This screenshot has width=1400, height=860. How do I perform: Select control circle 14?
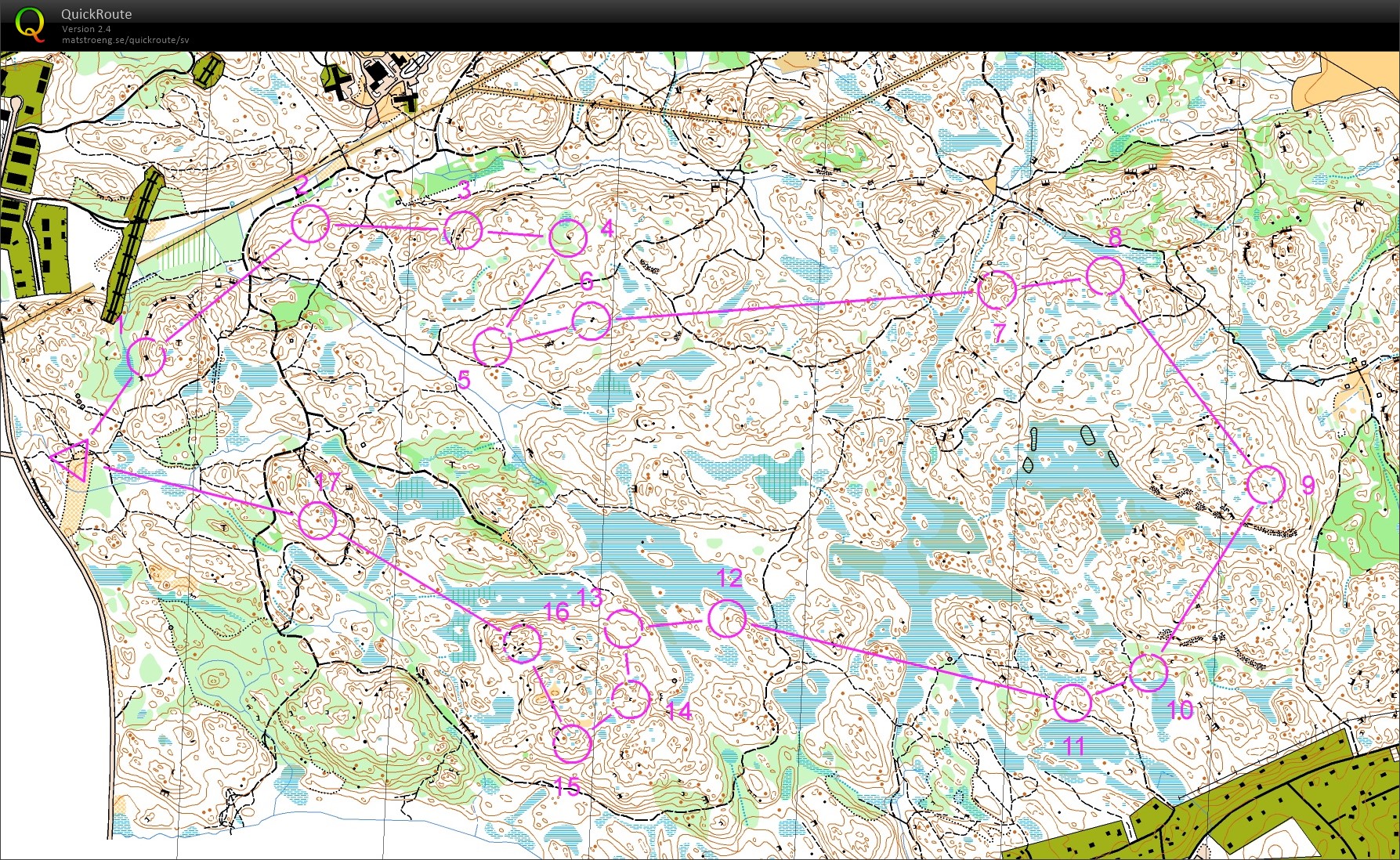631,699
